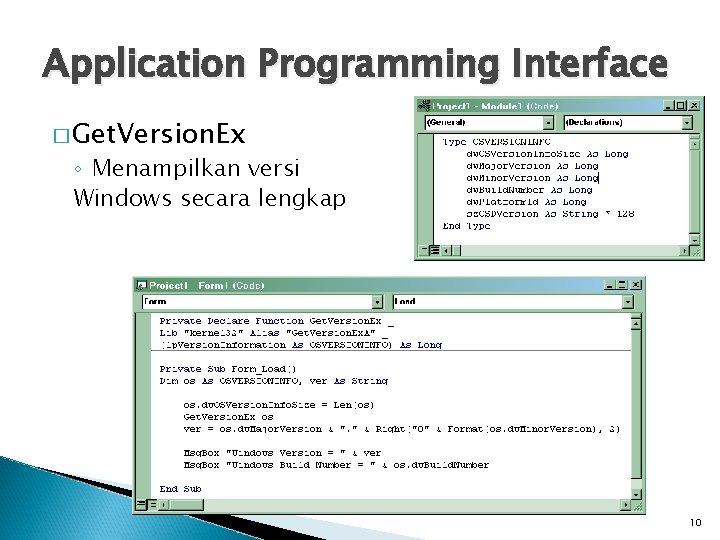This screenshot has width=720, height=540.
Task: Open the Load procedure dropdown in Form1 window
Action: tap(513, 302)
